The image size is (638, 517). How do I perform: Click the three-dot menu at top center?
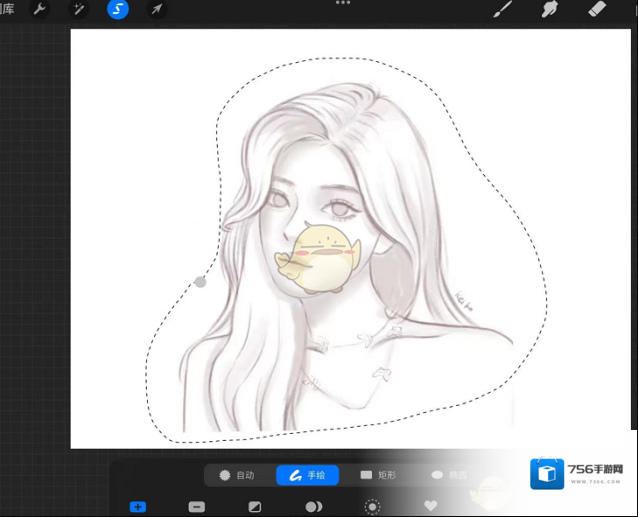tap(343, 3)
